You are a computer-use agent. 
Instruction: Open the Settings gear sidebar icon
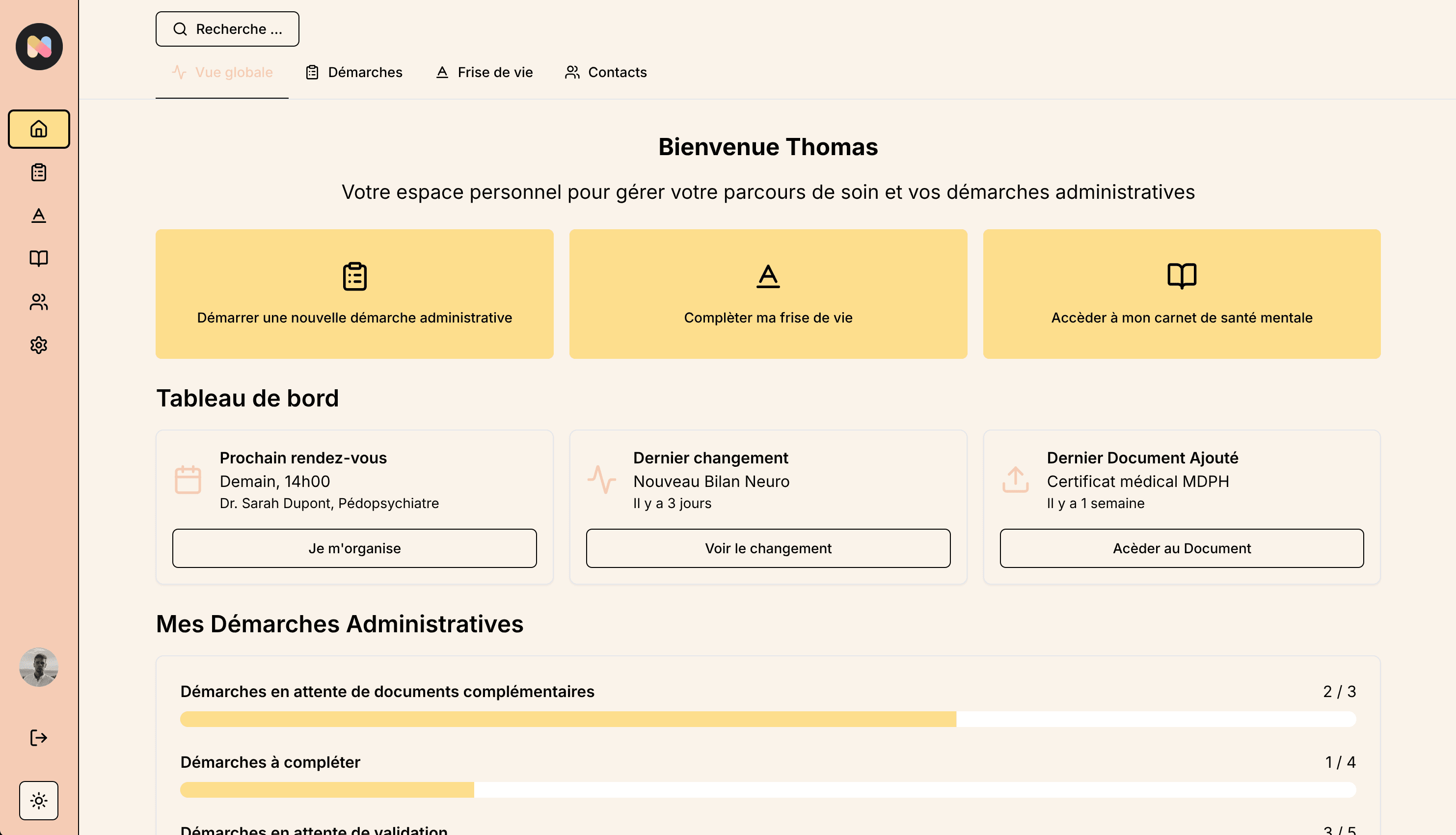(x=39, y=345)
